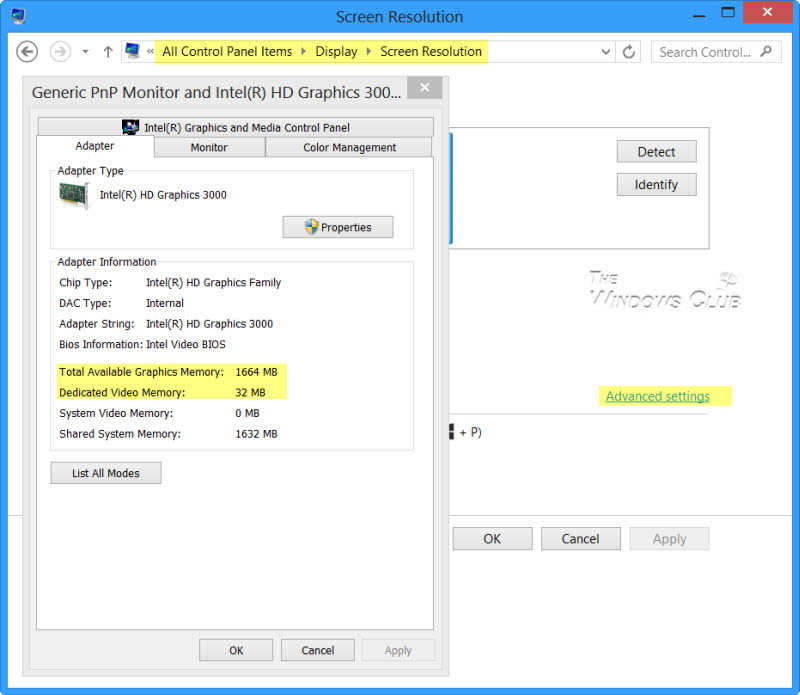Open adapter Properties with the shield button

(x=337, y=227)
